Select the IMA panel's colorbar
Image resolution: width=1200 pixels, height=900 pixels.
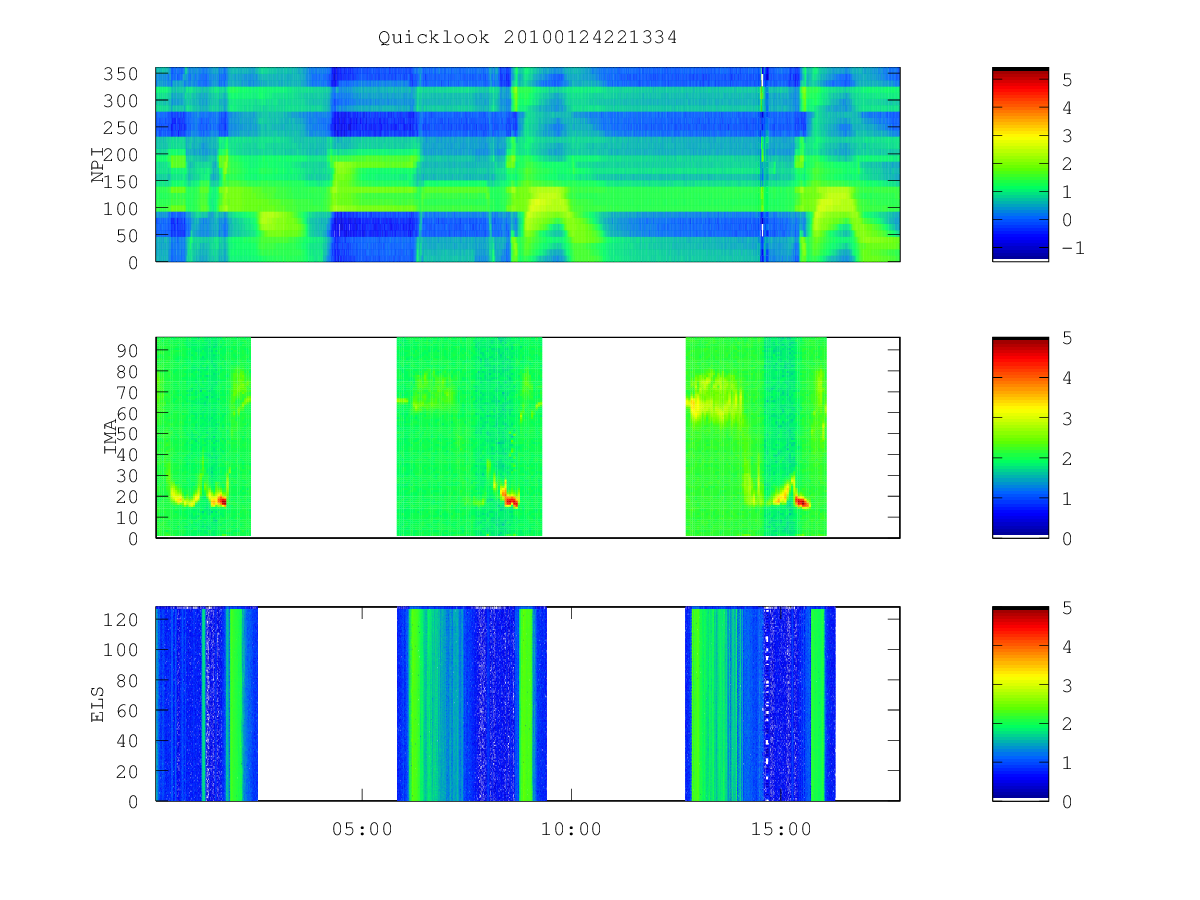1020,437
